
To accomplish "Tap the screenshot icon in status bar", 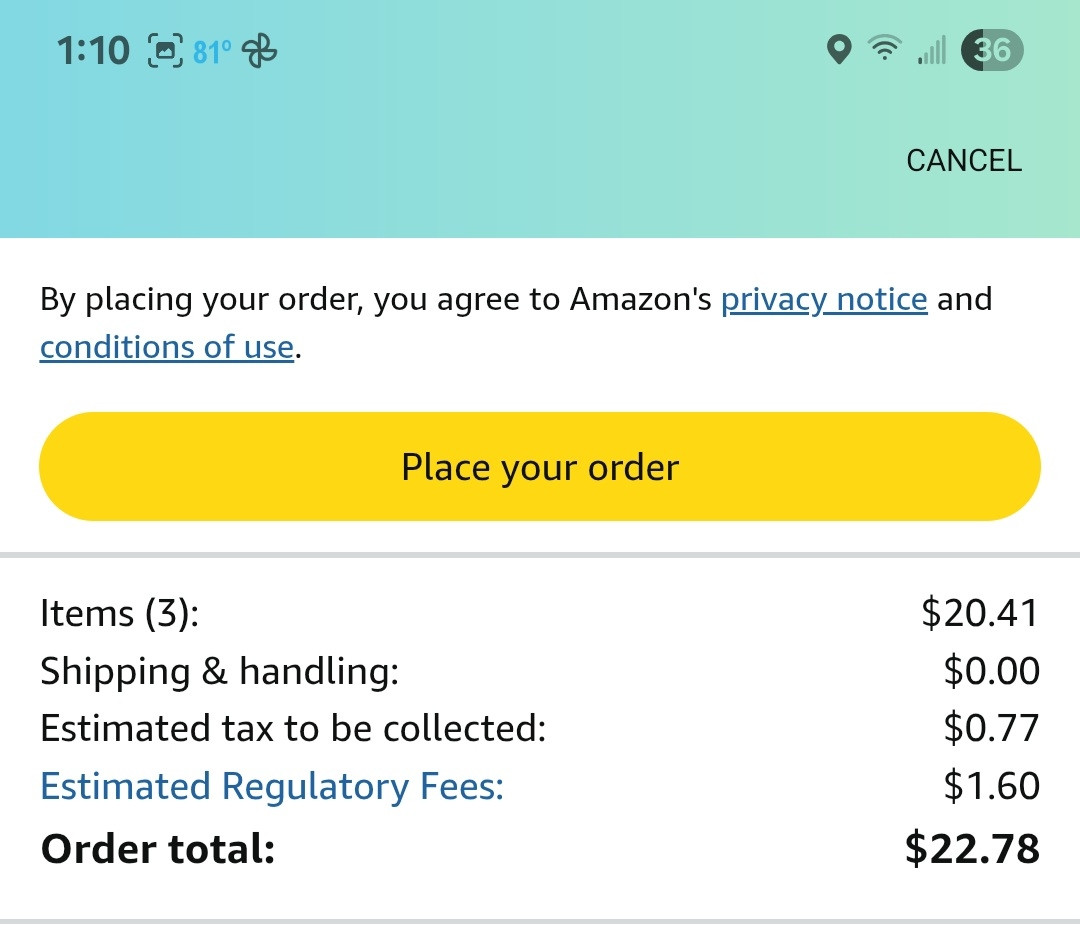I will click(165, 51).
